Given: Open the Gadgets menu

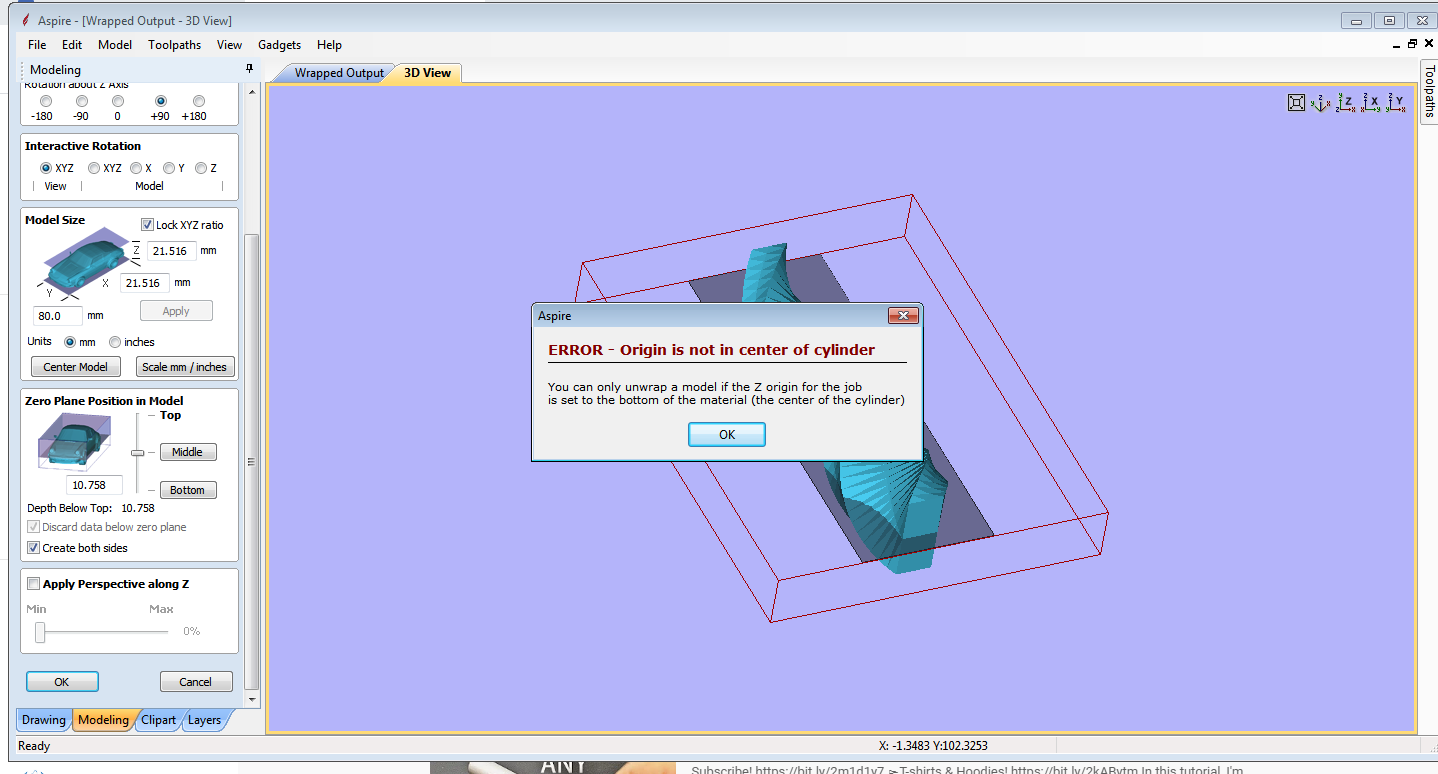Looking at the screenshot, I should [x=279, y=45].
